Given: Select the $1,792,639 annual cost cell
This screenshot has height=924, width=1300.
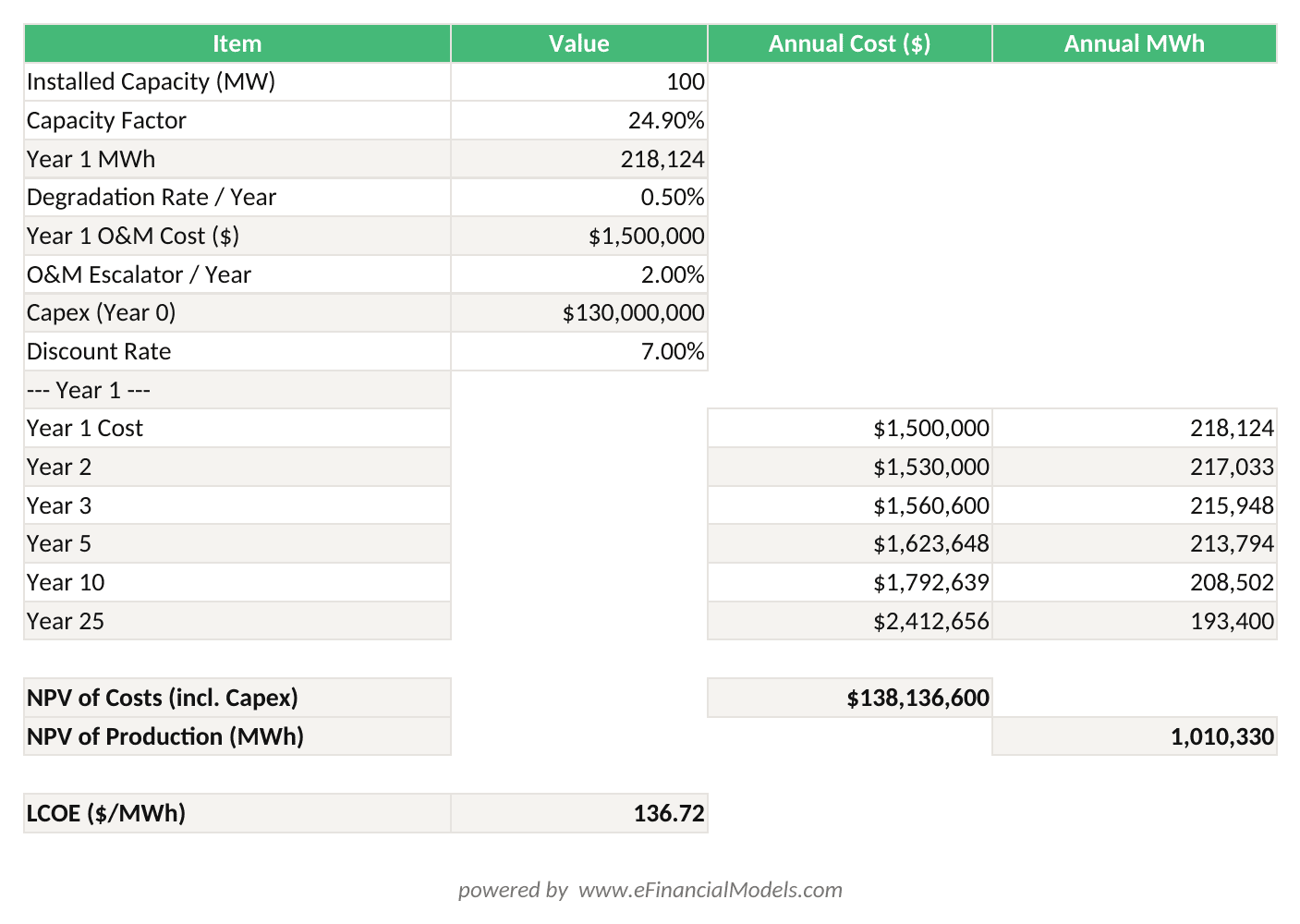Looking at the screenshot, I should coord(850,583).
